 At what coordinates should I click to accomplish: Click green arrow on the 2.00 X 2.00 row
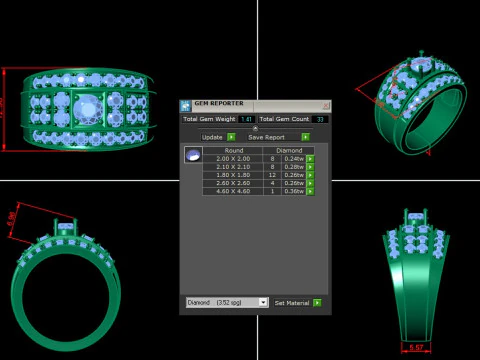point(310,159)
